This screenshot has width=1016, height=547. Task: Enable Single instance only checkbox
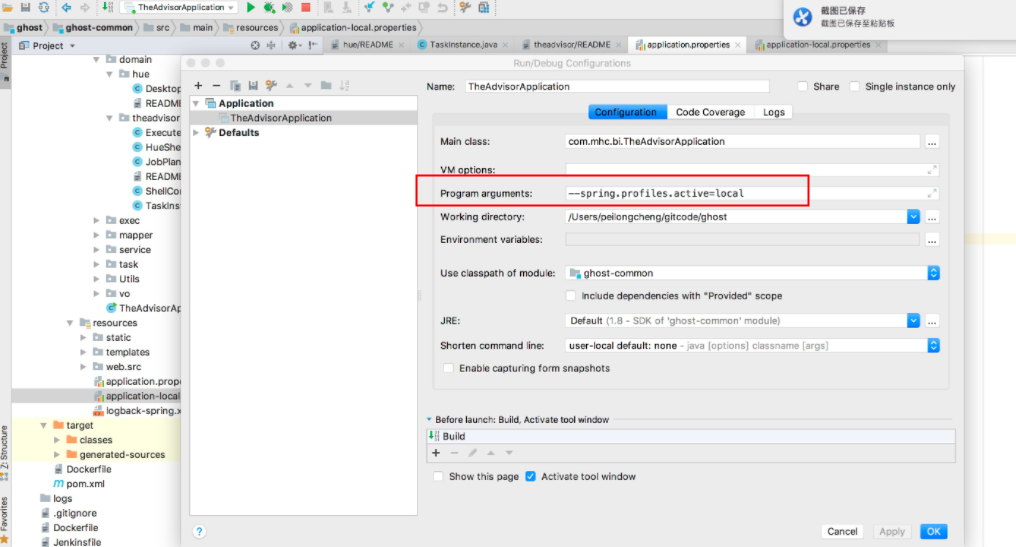(855, 86)
